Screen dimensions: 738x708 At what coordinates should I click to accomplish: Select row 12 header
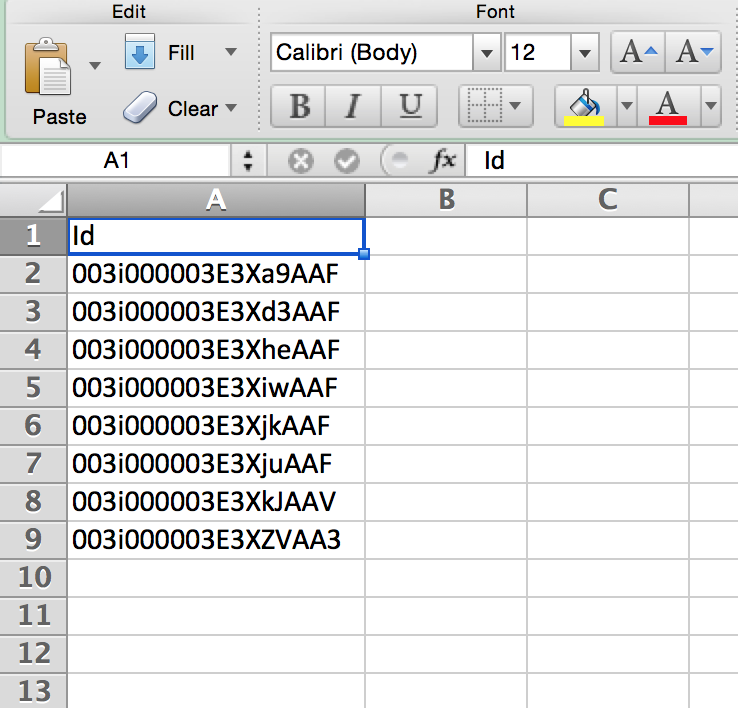click(x=33, y=654)
